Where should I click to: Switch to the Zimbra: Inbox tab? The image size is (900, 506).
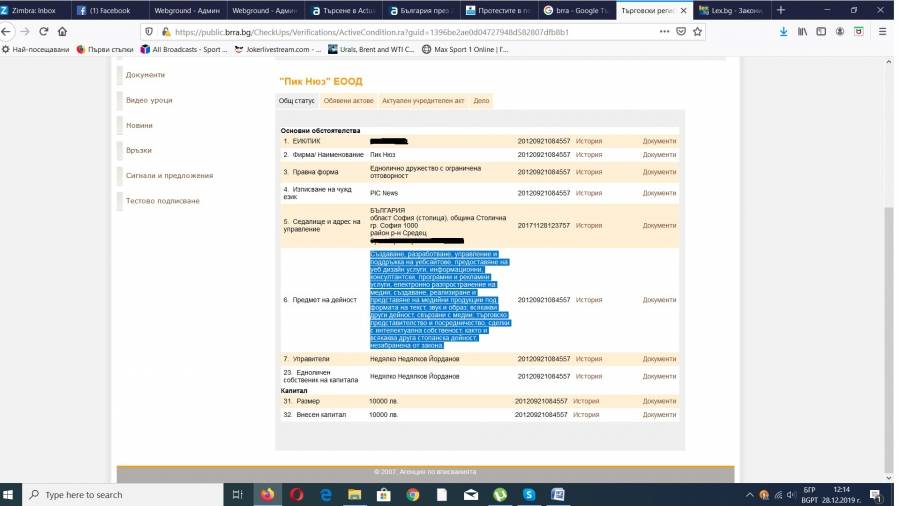pos(33,10)
